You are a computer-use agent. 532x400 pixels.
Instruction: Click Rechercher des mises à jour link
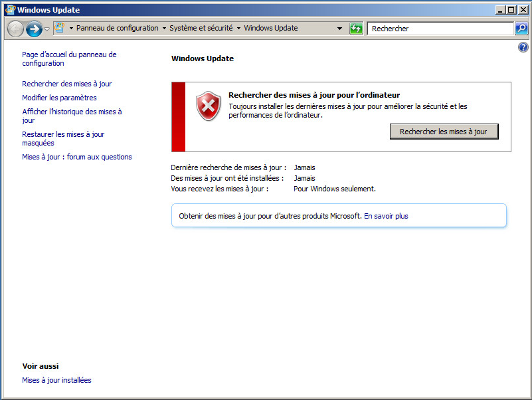pyautogui.click(x=67, y=83)
